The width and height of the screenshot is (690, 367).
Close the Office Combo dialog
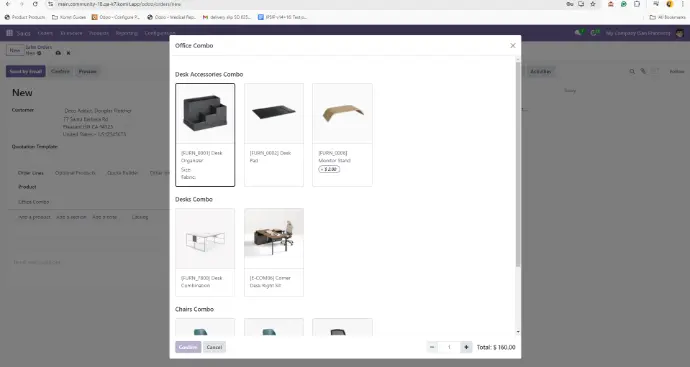point(513,45)
